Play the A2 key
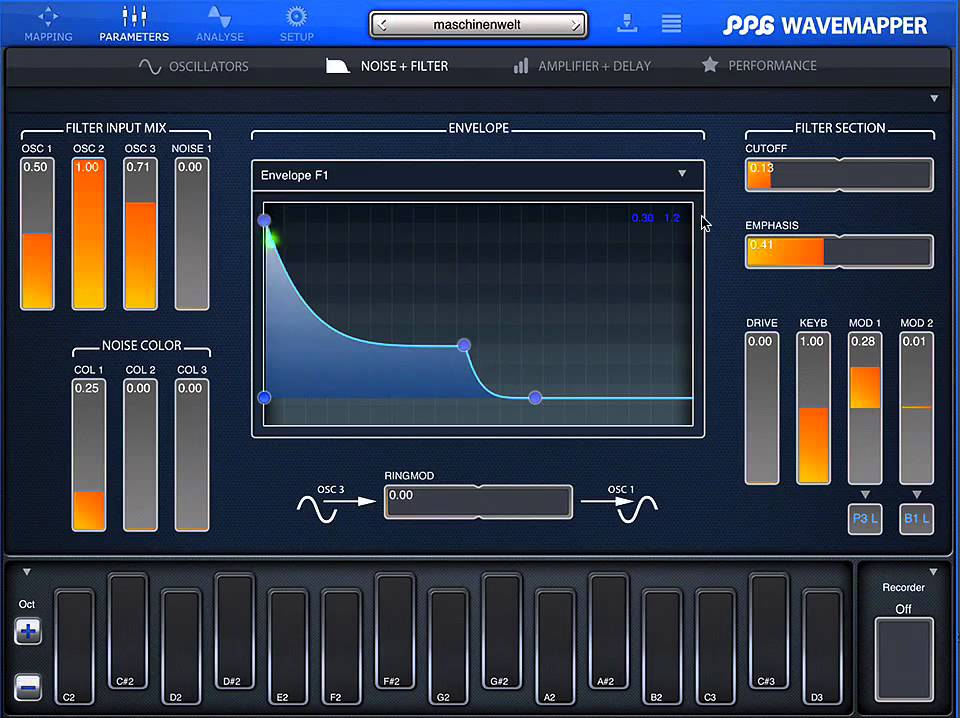This screenshot has height=718, width=960. click(x=555, y=646)
